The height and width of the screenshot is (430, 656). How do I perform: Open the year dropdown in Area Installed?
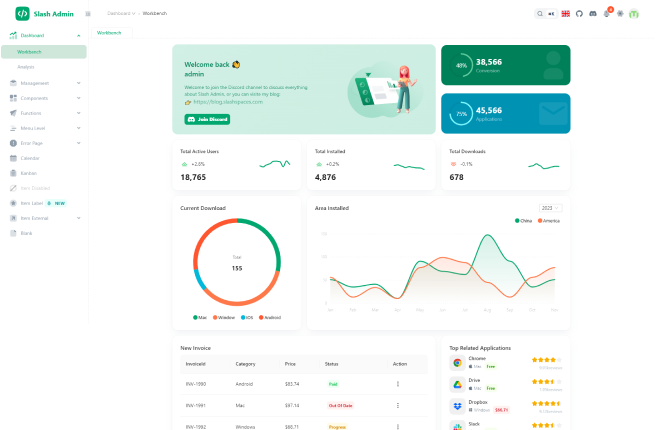pos(549,208)
